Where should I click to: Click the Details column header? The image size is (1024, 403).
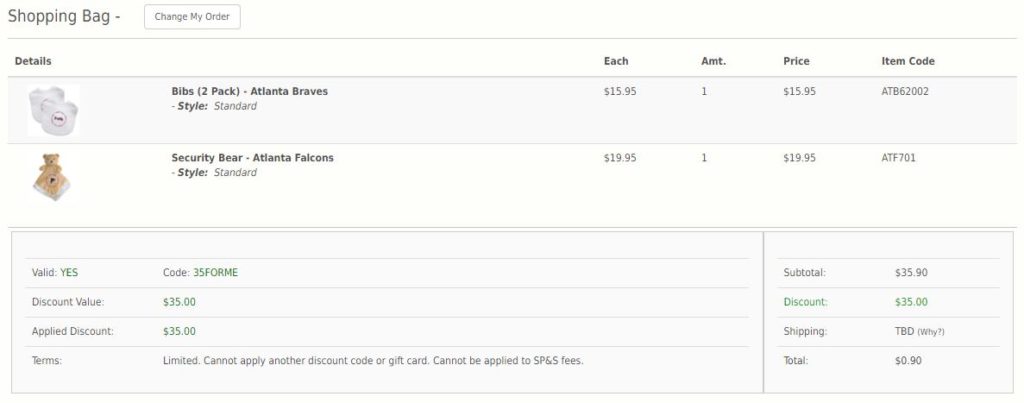point(33,61)
